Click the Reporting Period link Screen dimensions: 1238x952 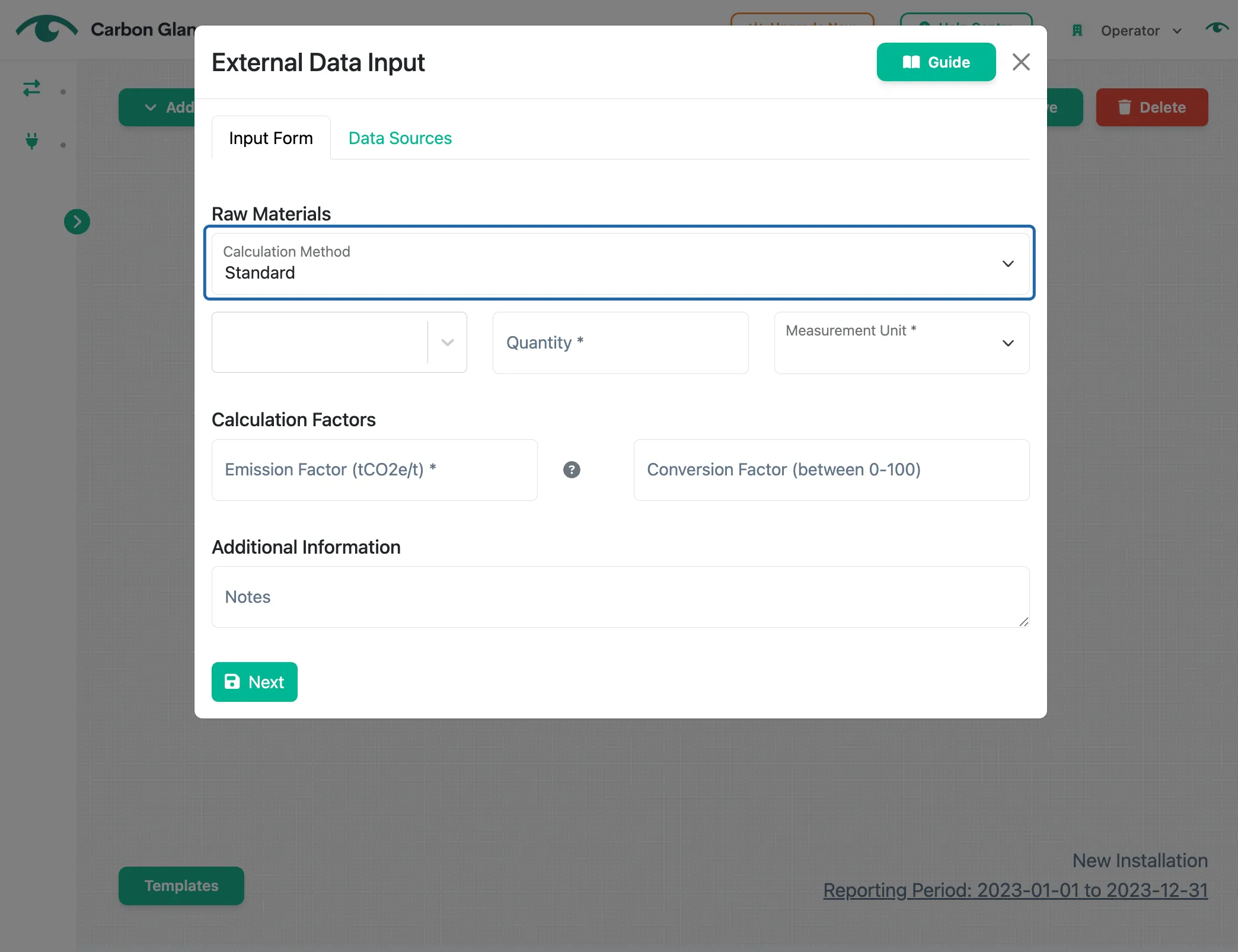(1015, 890)
